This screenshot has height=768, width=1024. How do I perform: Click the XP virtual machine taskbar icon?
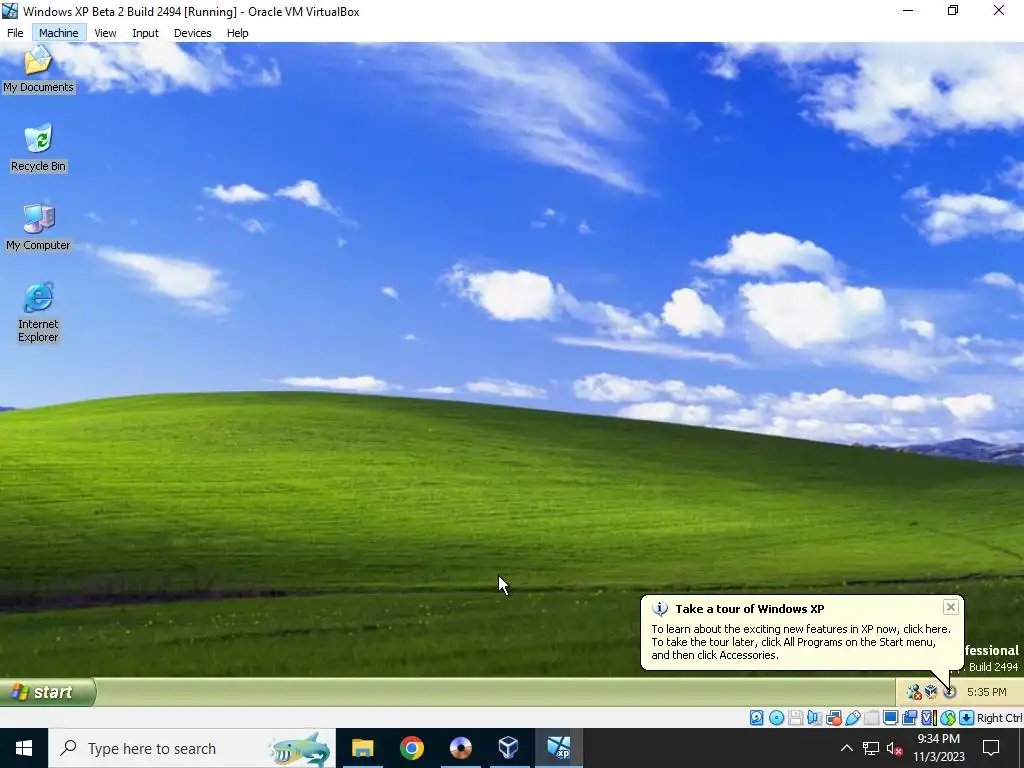point(558,748)
